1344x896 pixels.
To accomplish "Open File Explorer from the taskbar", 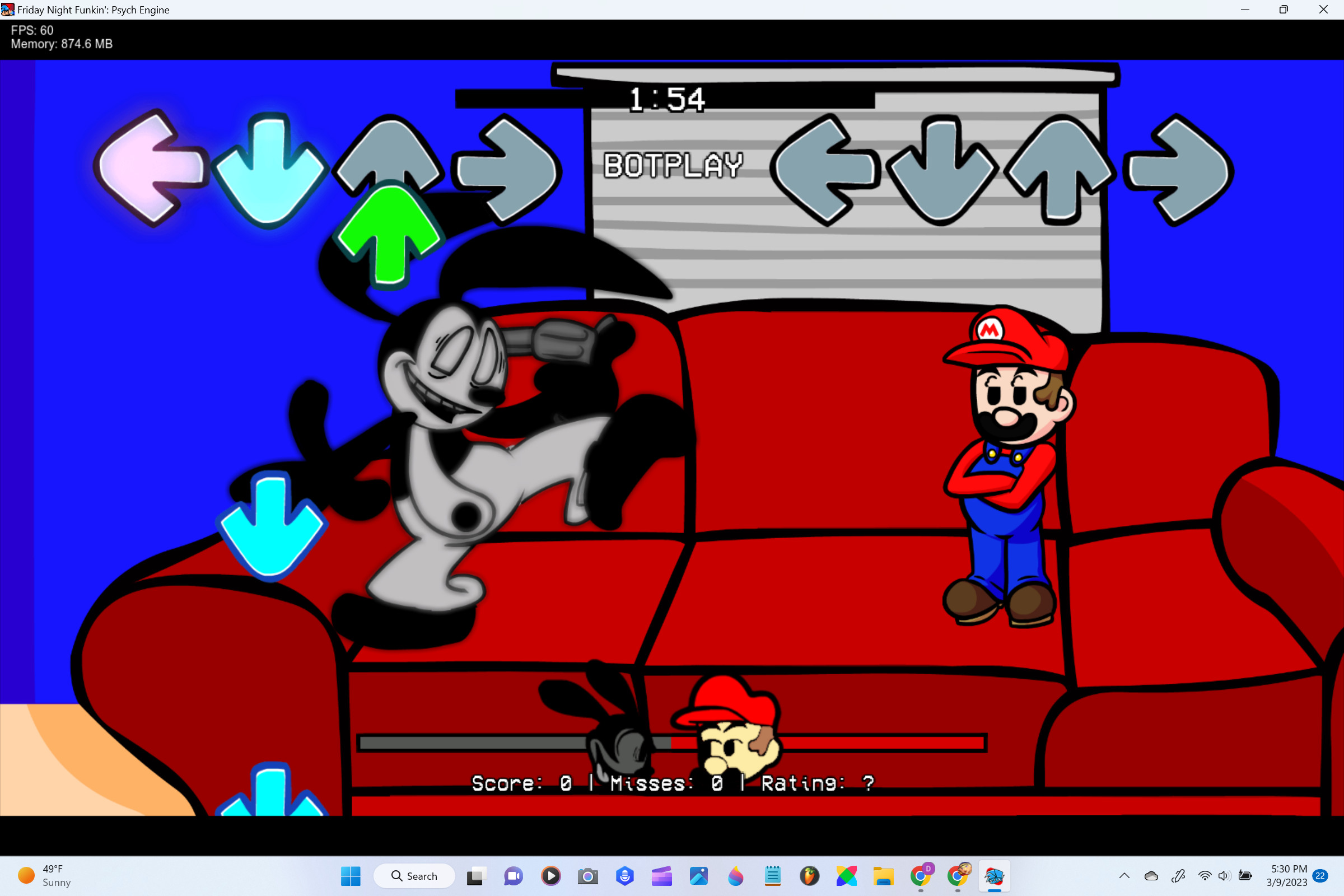I will [884, 876].
